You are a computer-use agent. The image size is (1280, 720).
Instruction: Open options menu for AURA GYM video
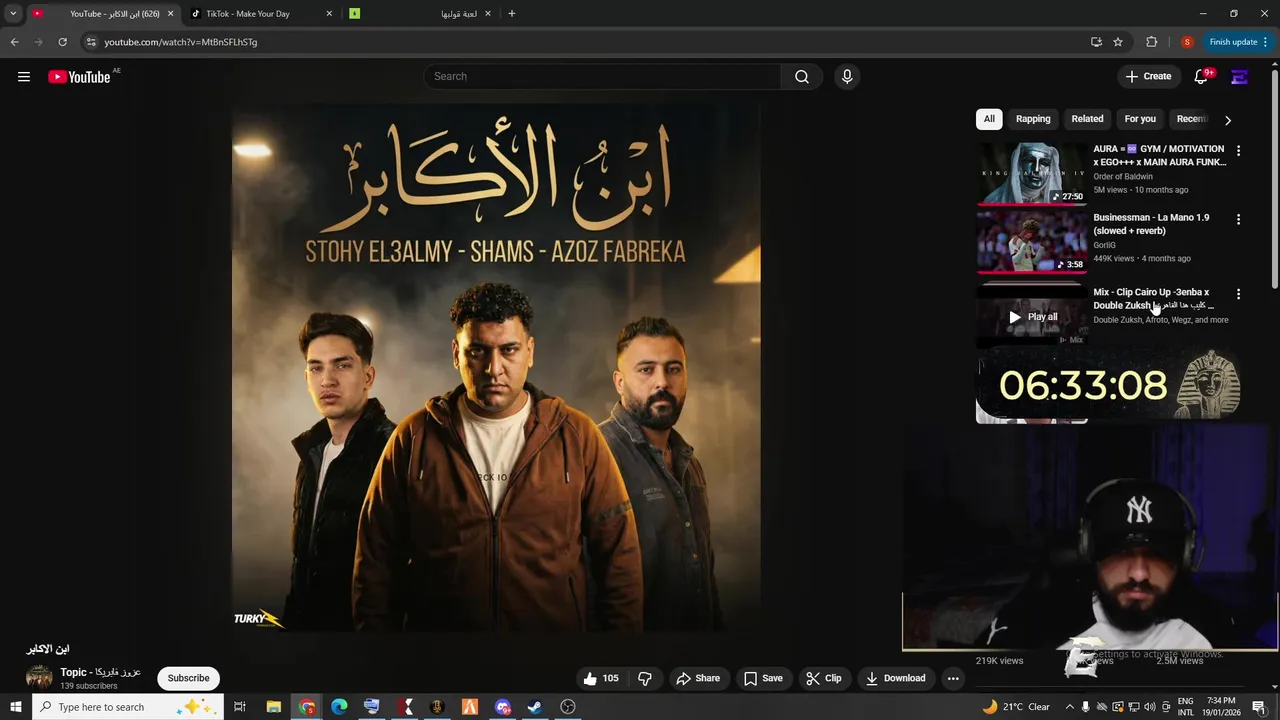[x=1238, y=151]
